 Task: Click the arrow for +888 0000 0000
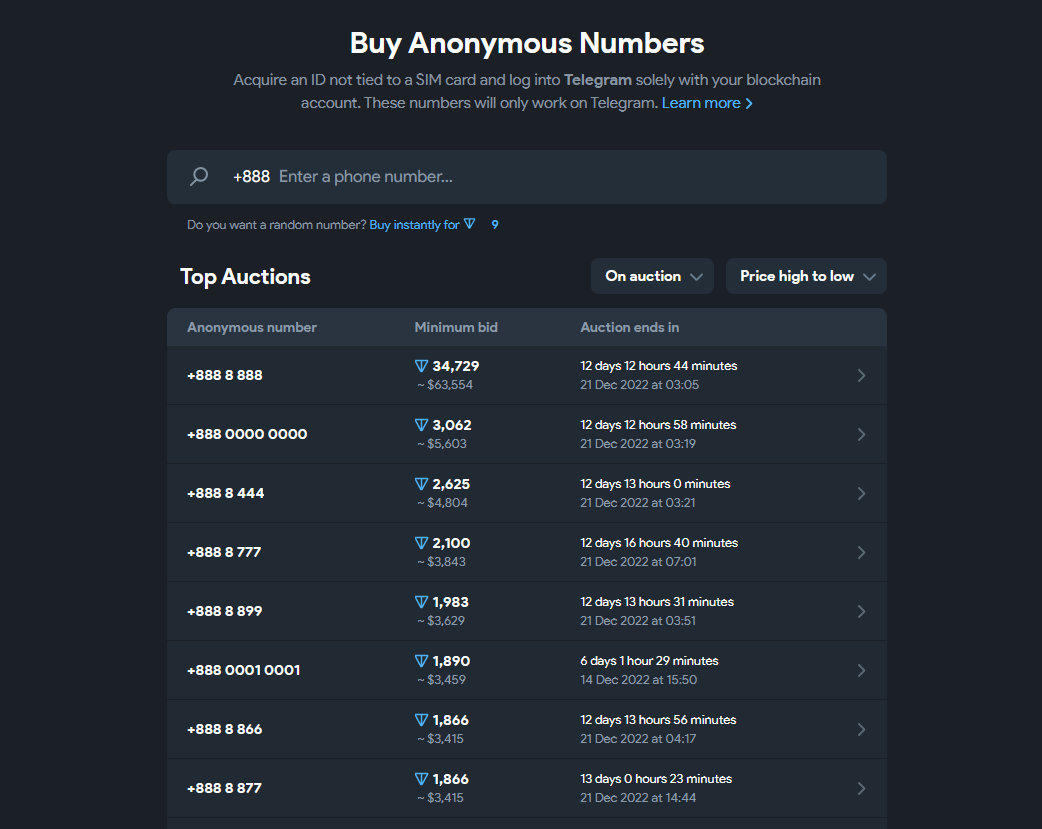tap(861, 435)
